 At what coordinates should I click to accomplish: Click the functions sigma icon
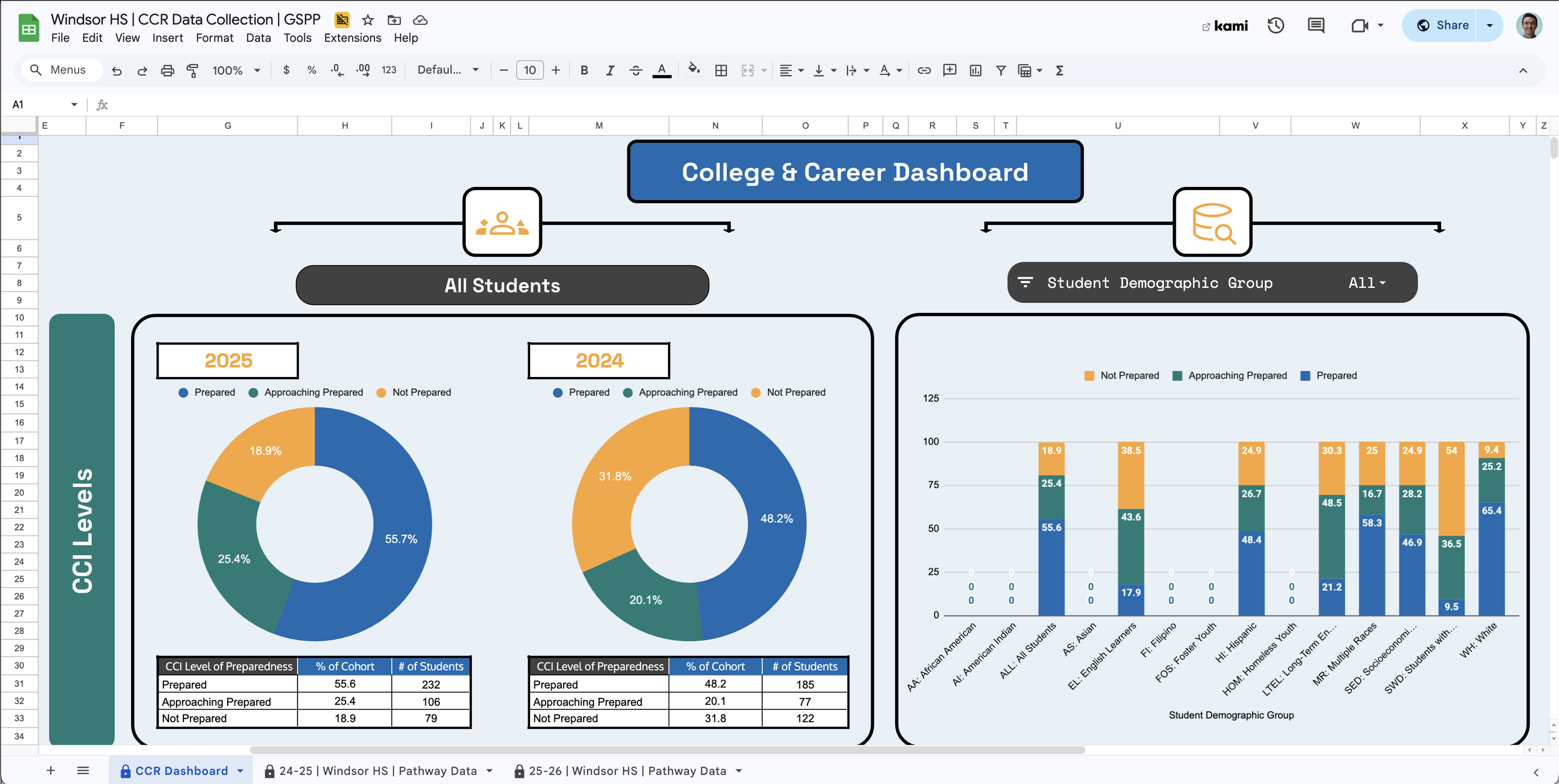pyautogui.click(x=1059, y=70)
